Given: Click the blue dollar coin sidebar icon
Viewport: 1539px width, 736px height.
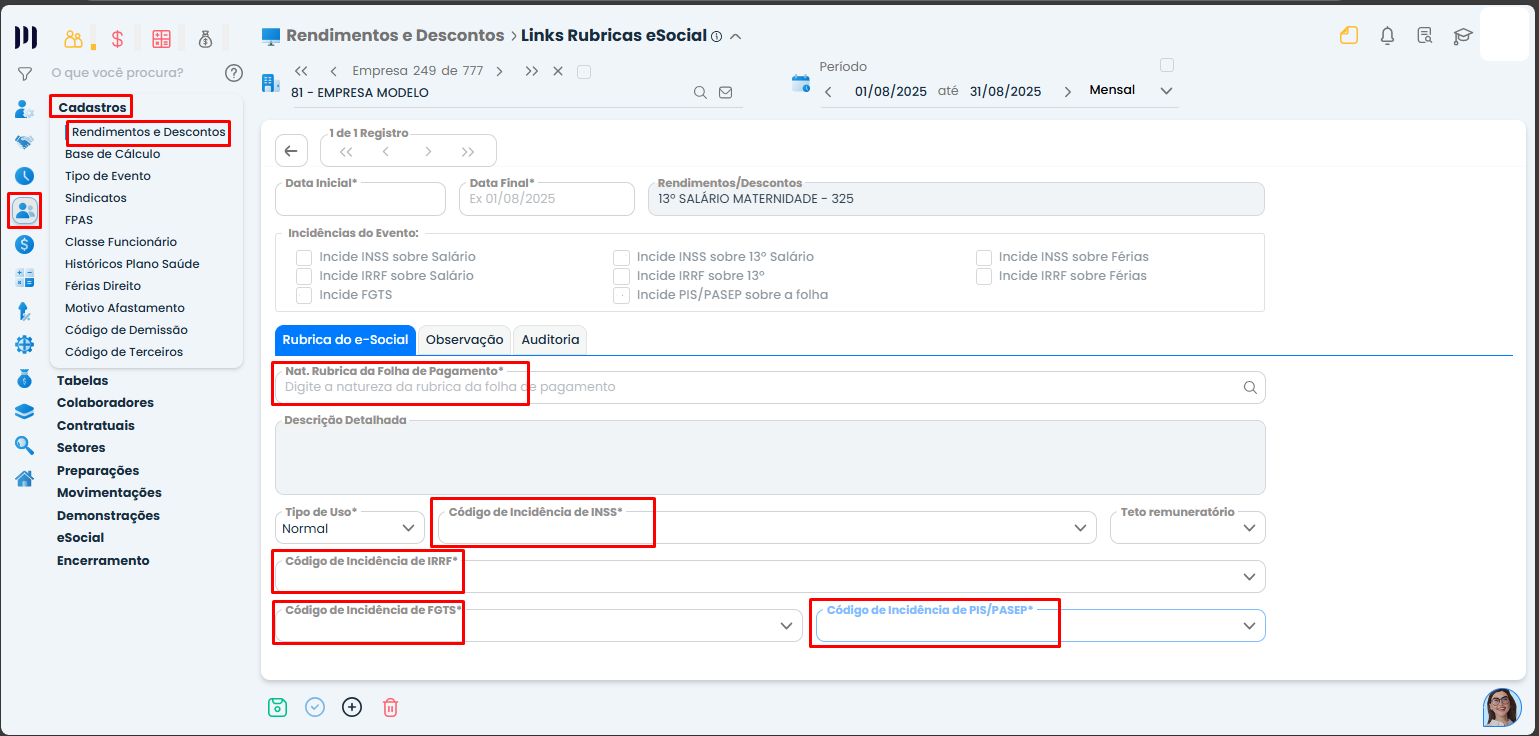Looking at the screenshot, I should (x=25, y=244).
